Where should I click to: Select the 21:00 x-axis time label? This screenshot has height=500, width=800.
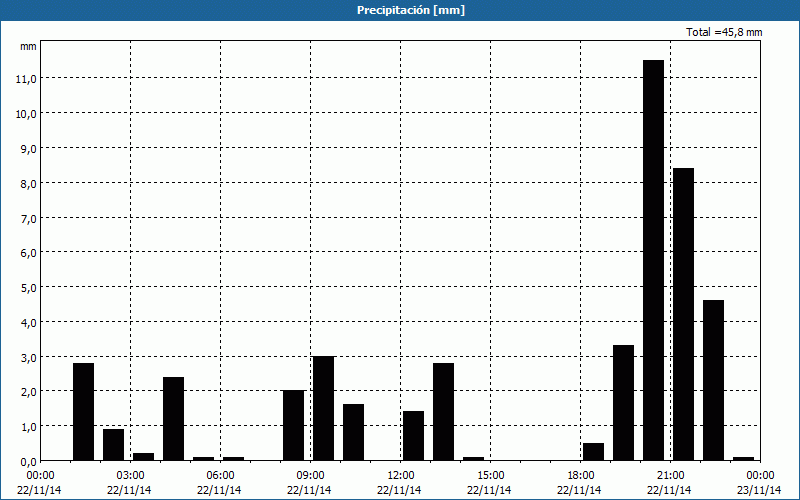pyautogui.click(x=670, y=476)
